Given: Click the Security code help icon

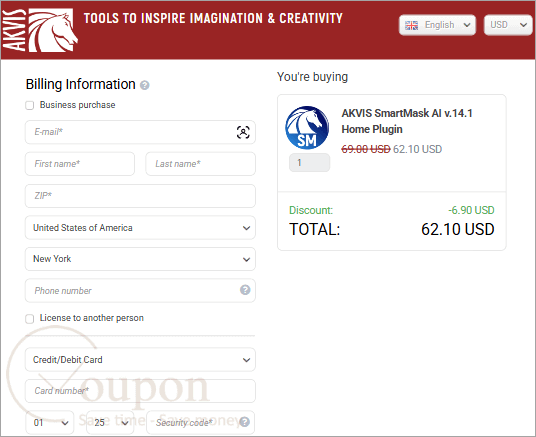Looking at the screenshot, I should (x=244, y=422).
